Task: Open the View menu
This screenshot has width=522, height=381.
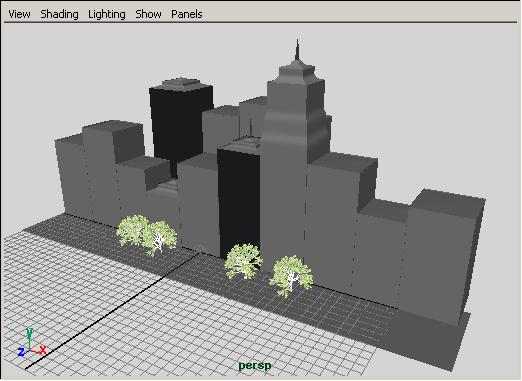Action: [x=19, y=14]
